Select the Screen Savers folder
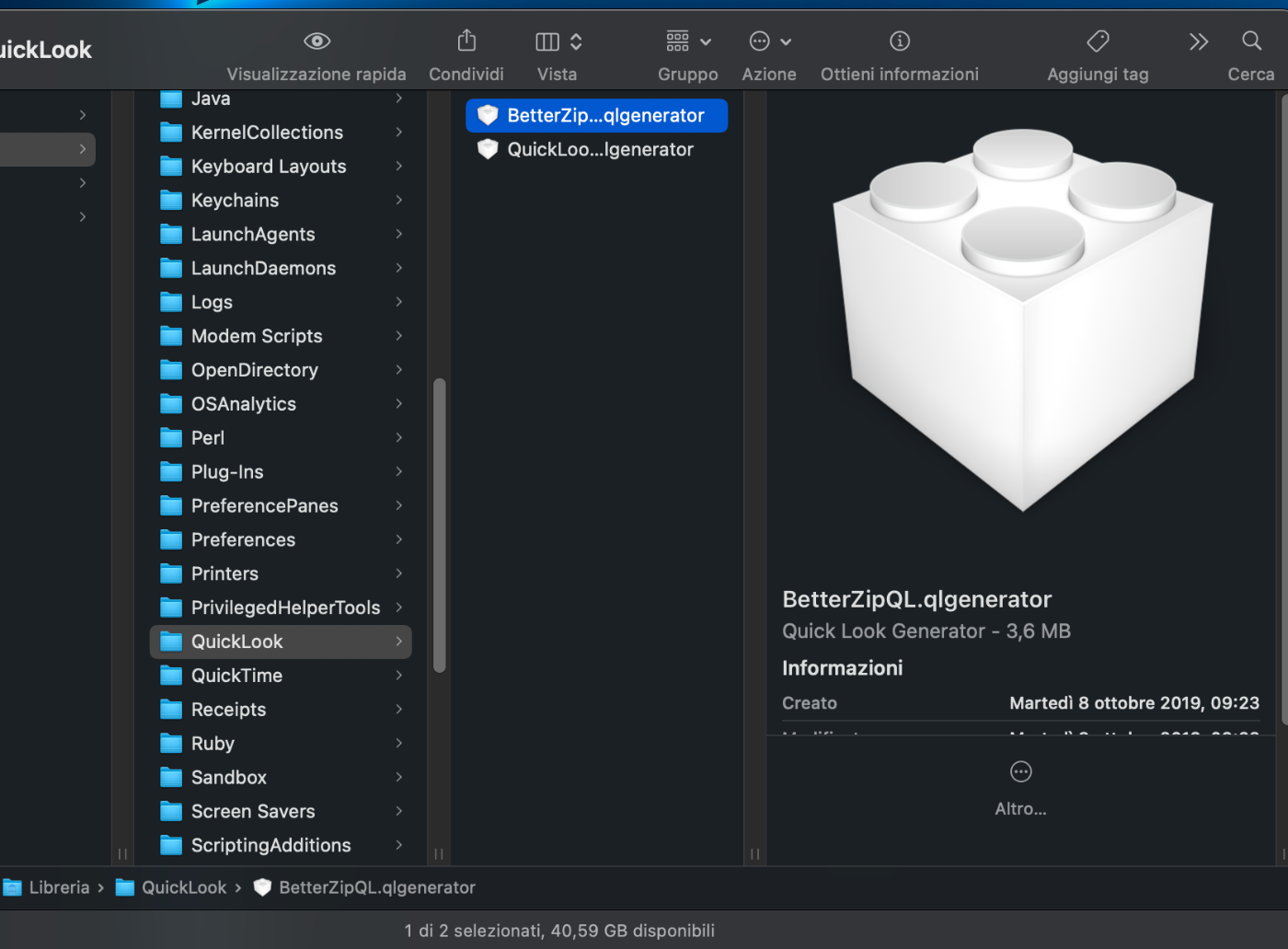 pyautogui.click(x=281, y=812)
